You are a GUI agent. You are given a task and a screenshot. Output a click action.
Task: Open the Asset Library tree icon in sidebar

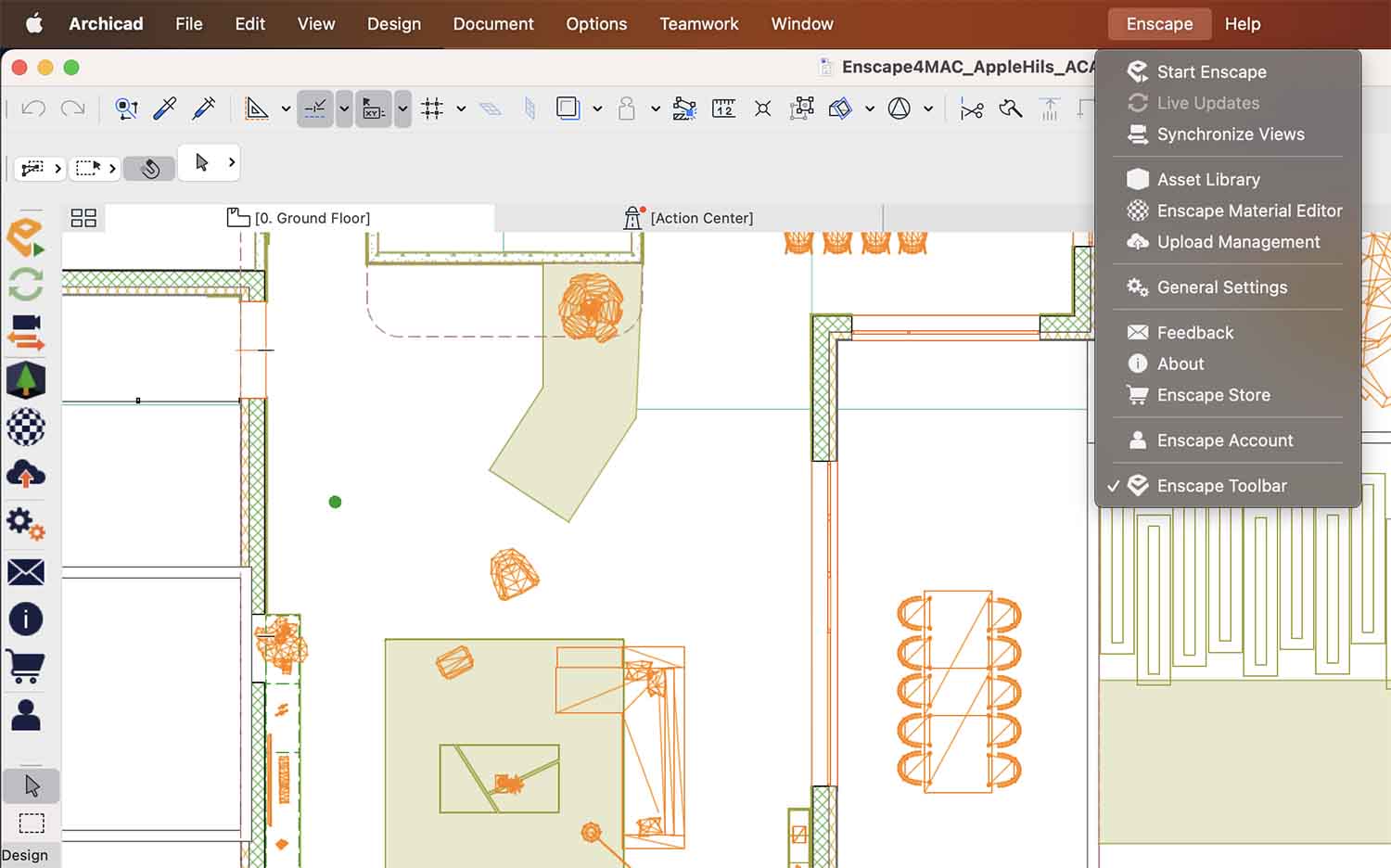26,380
